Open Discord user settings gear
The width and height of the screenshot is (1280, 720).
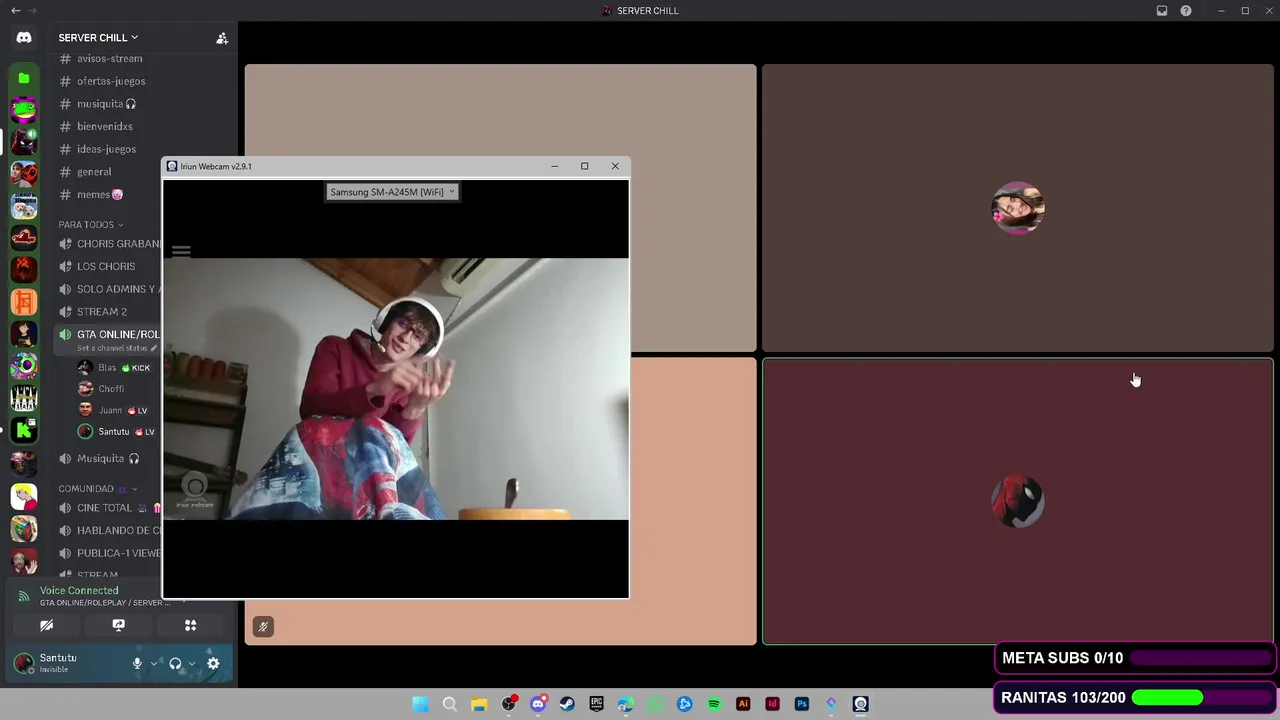[x=213, y=663]
